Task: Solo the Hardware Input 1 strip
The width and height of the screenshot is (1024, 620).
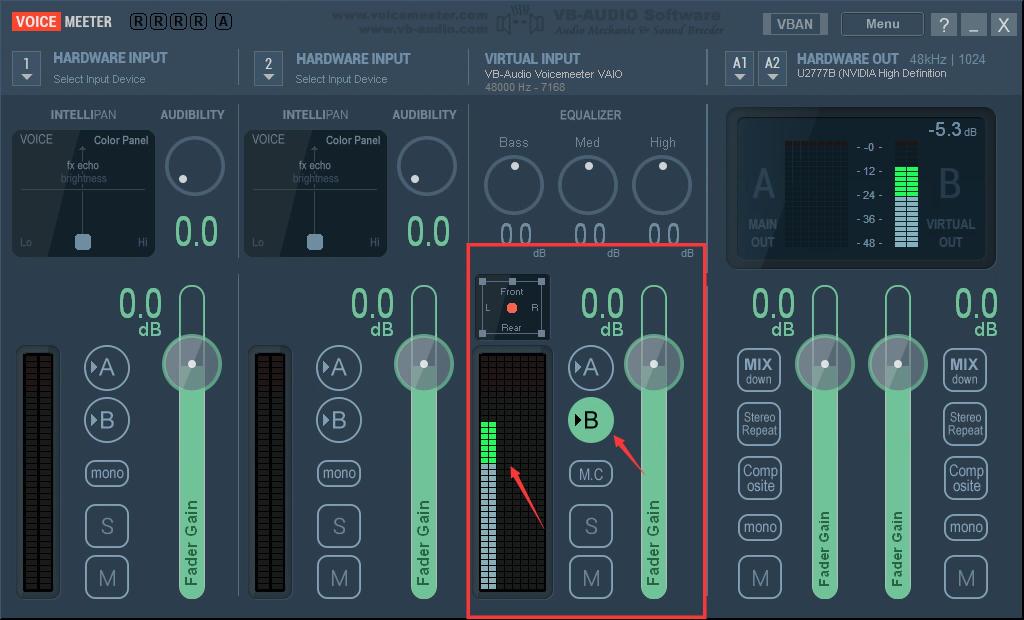Action: [x=107, y=525]
